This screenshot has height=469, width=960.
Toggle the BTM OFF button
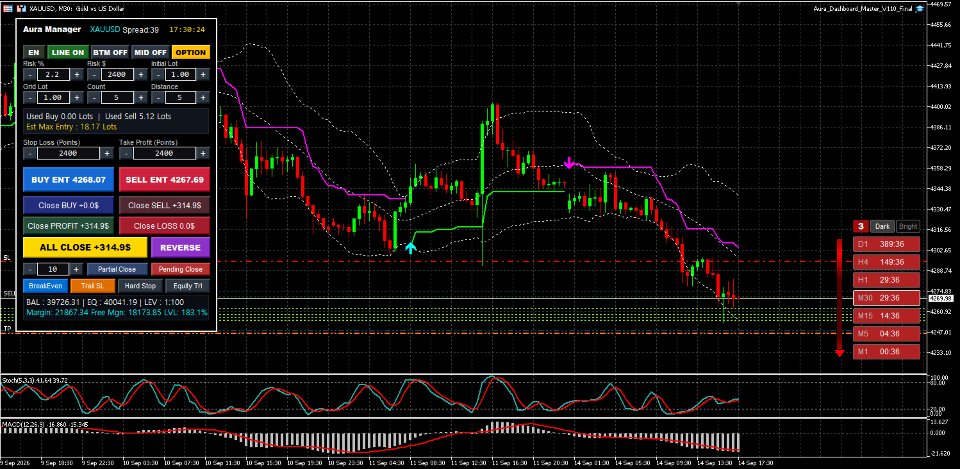110,53
